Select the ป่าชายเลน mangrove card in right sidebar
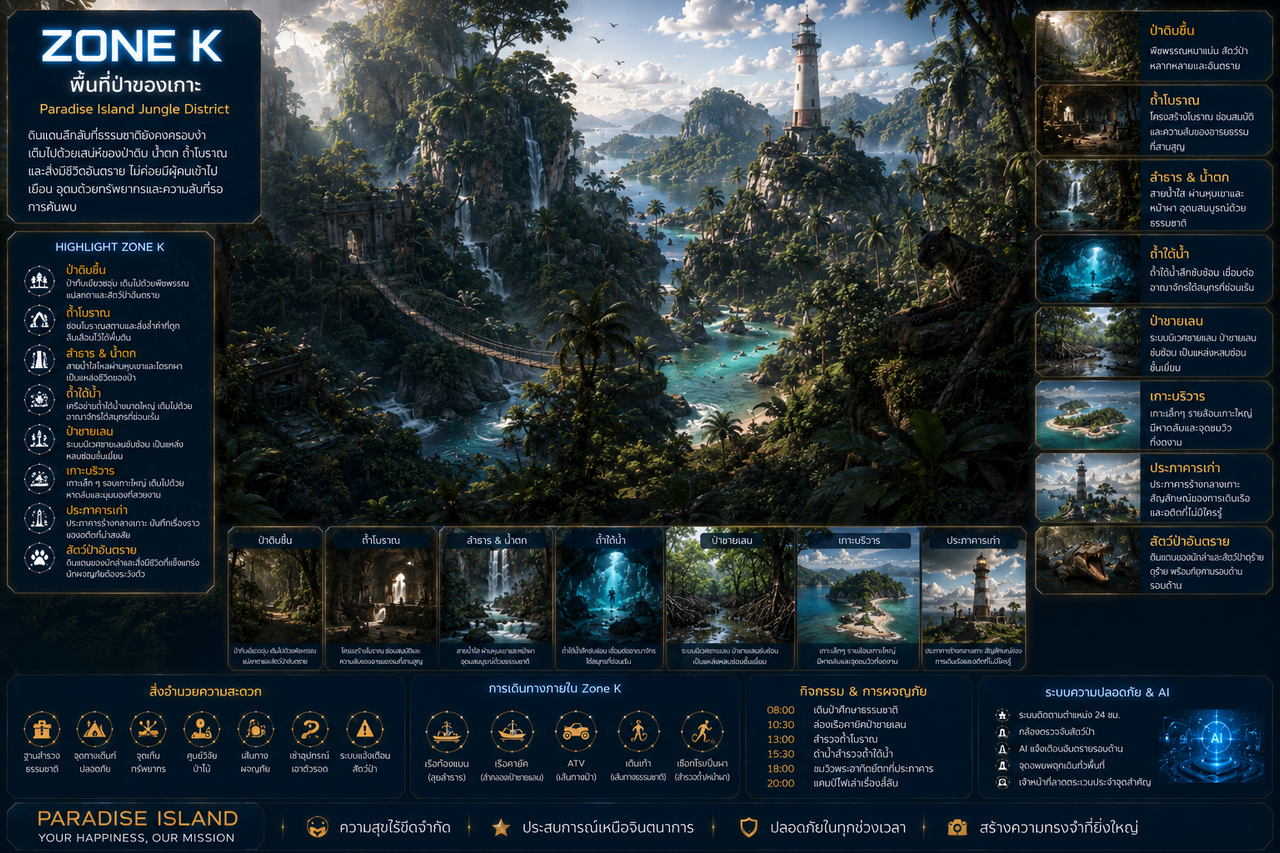 [1153, 341]
